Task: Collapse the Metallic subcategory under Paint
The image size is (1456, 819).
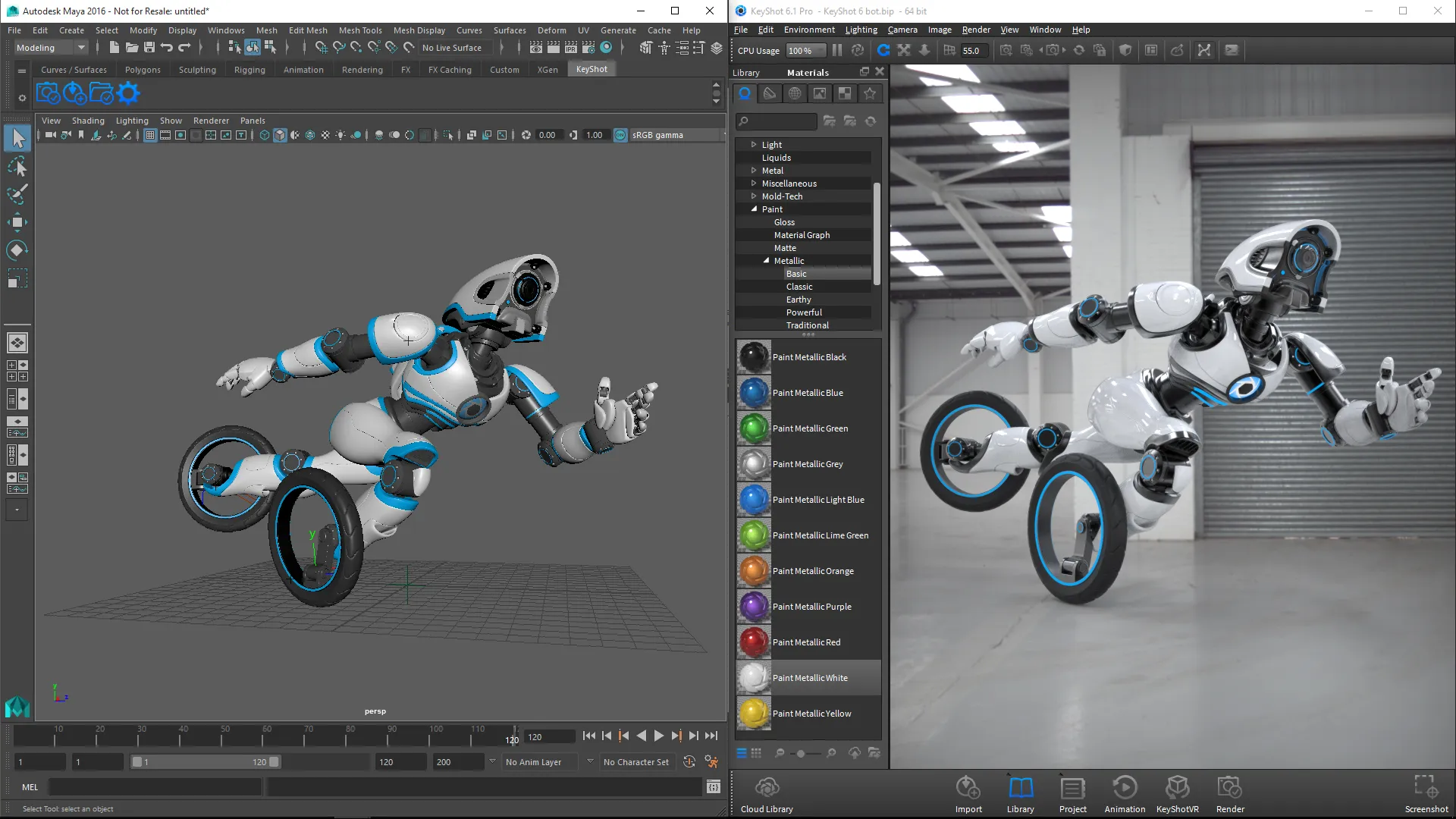Action: pyautogui.click(x=767, y=261)
